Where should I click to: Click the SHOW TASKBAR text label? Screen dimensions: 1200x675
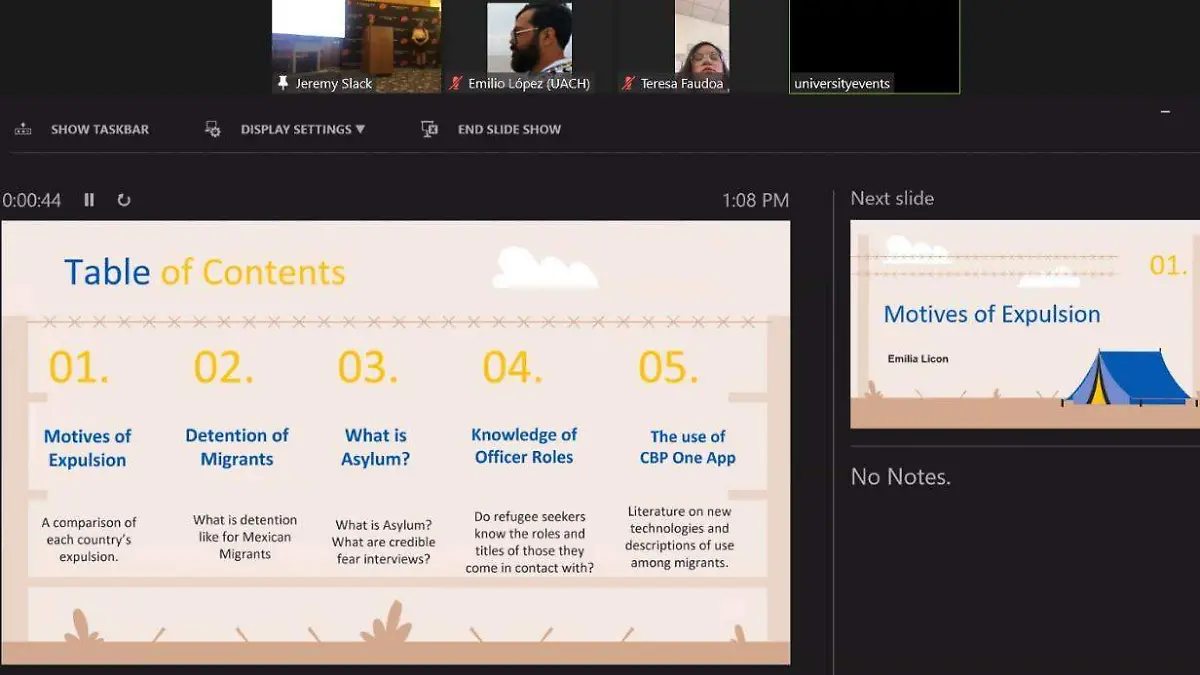[99, 129]
